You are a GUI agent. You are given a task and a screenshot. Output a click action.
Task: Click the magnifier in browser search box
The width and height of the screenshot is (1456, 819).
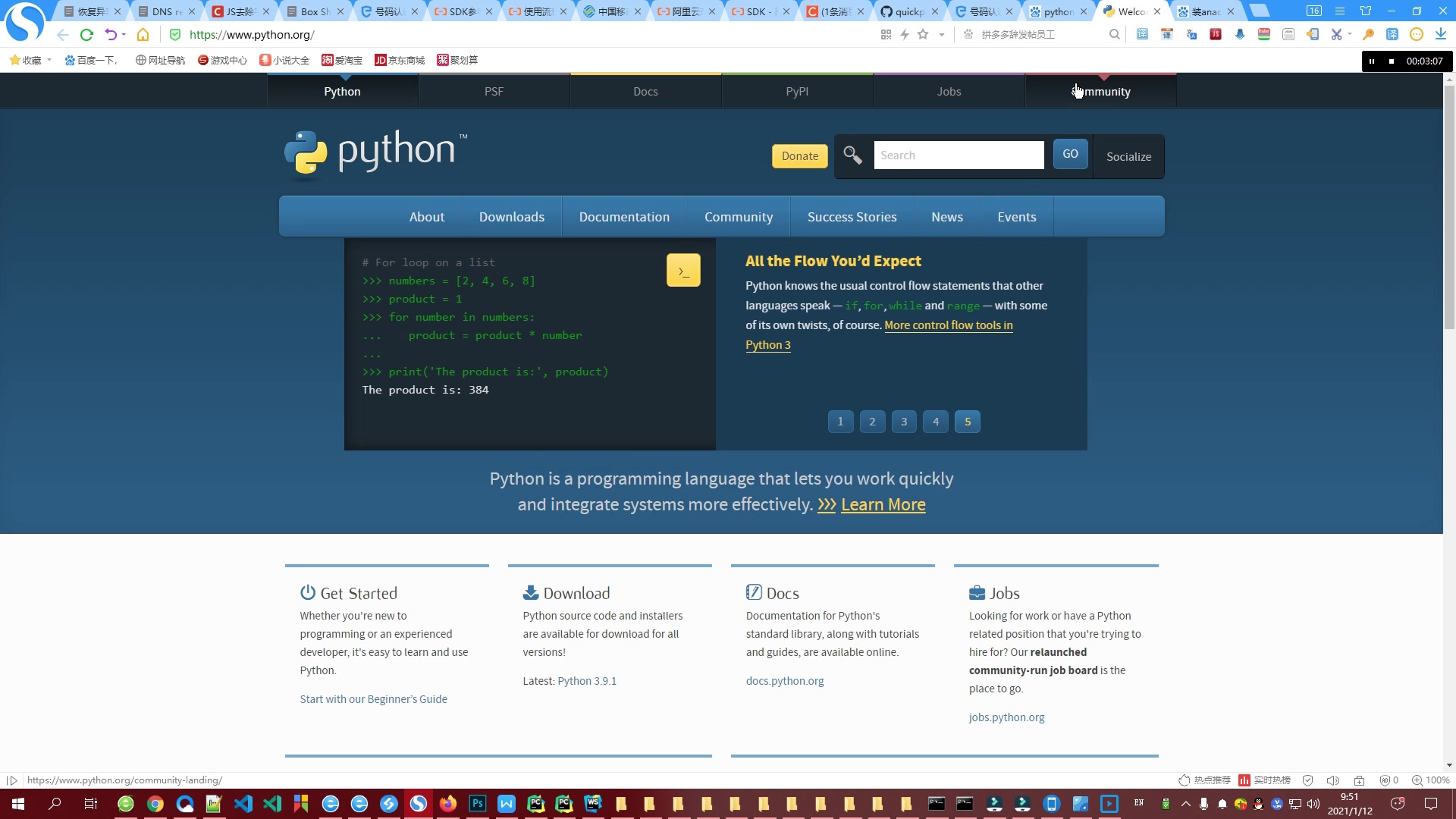(x=1114, y=35)
